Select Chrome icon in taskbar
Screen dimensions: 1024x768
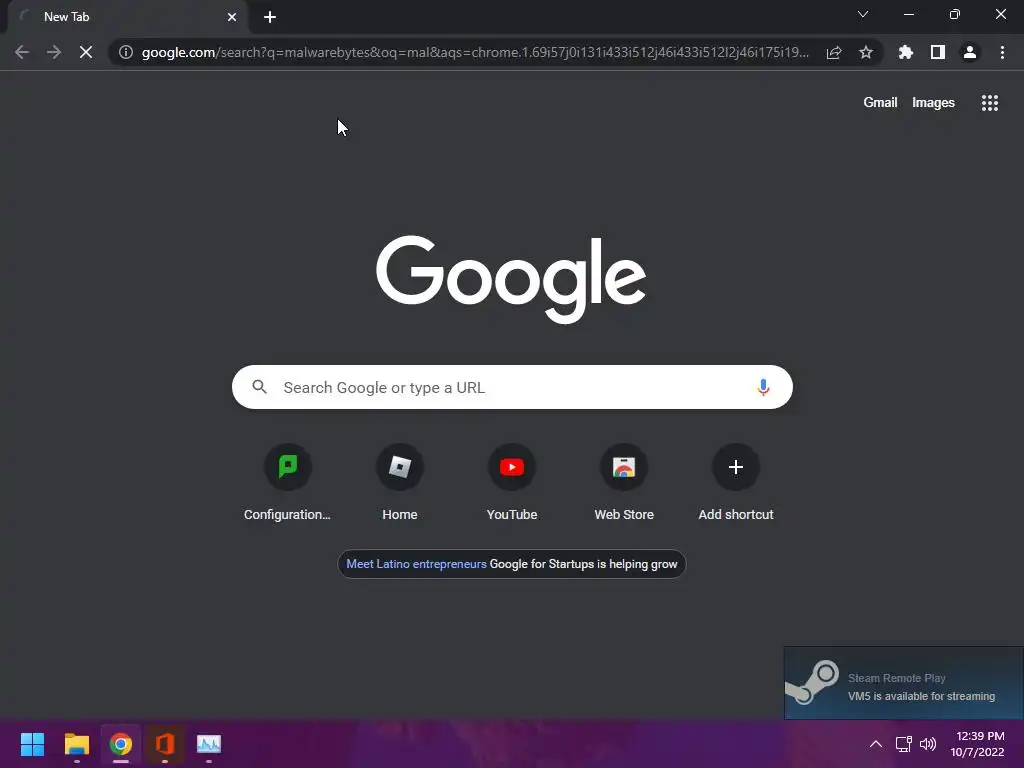tap(121, 744)
